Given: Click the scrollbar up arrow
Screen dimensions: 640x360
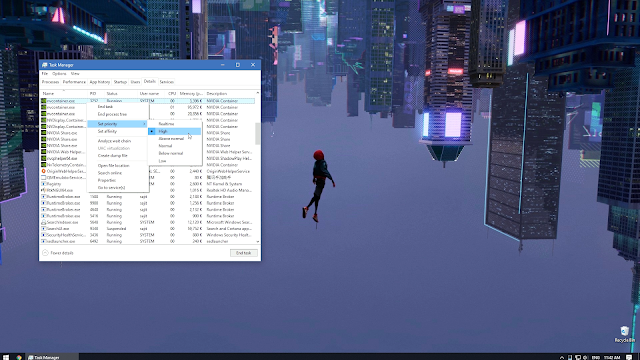Looking at the screenshot, I should [x=258, y=93].
